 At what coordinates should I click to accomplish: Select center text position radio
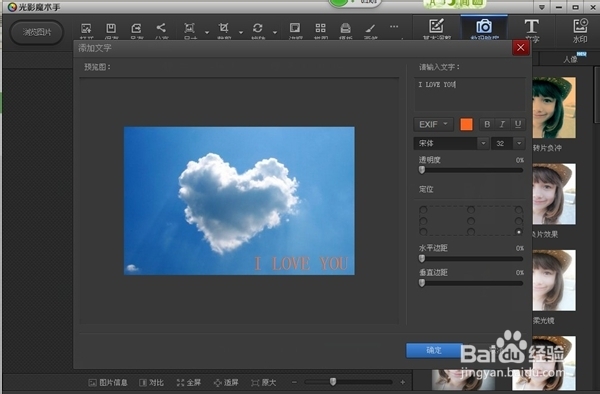coord(471,221)
